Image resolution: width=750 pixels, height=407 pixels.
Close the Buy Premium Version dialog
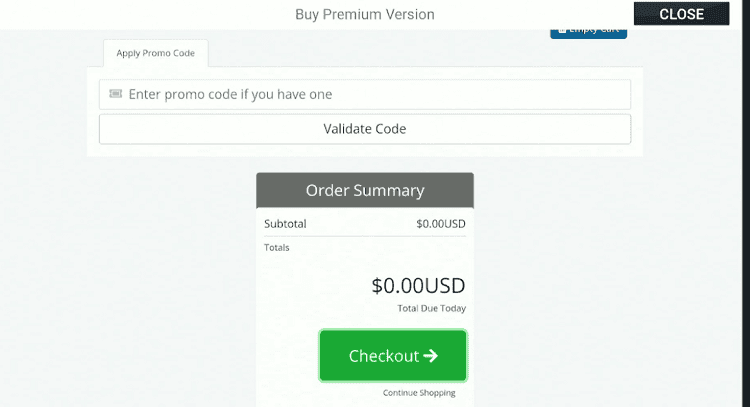682,14
